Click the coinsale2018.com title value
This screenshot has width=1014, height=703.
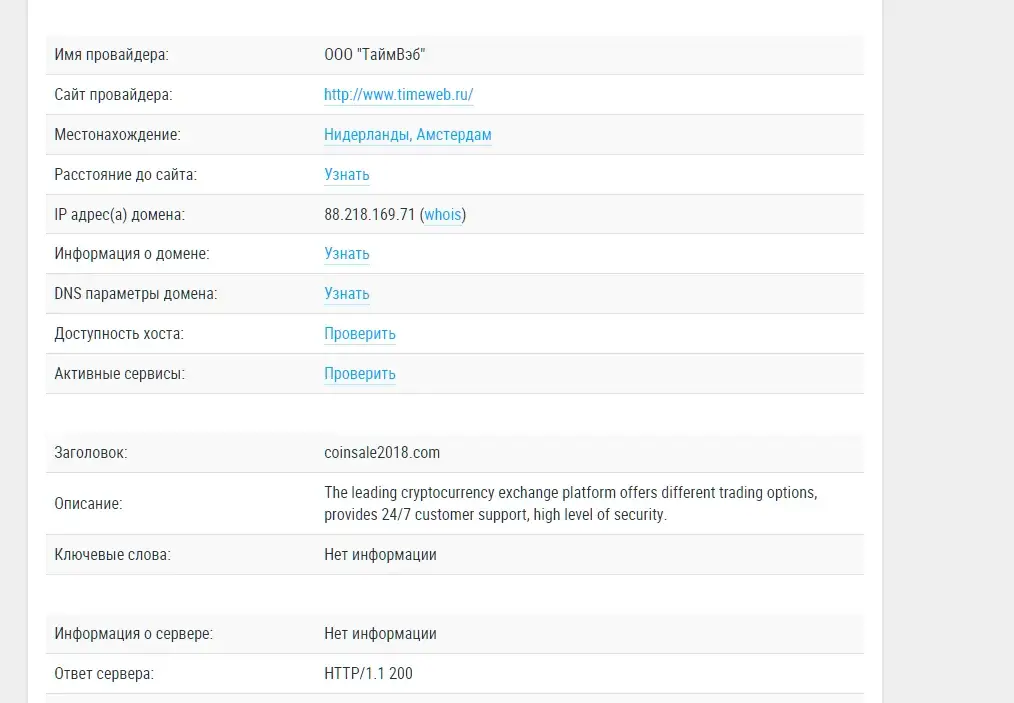tap(382, 453)
